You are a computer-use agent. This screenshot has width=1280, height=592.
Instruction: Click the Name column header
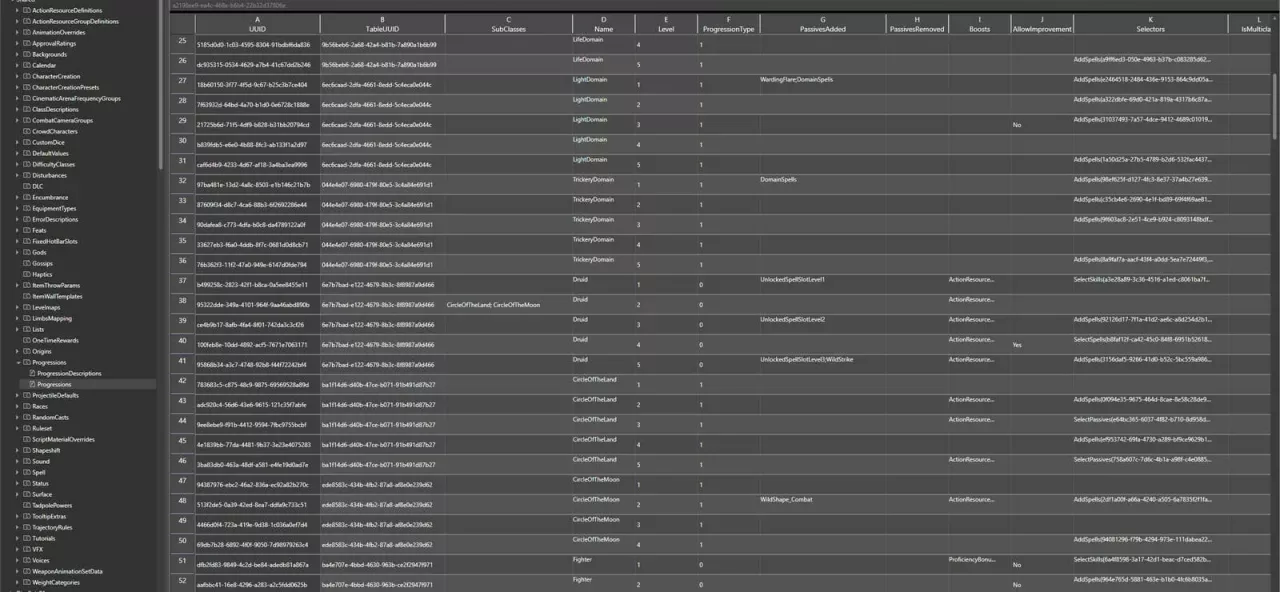pyautogui.click(x=603, y=25)
